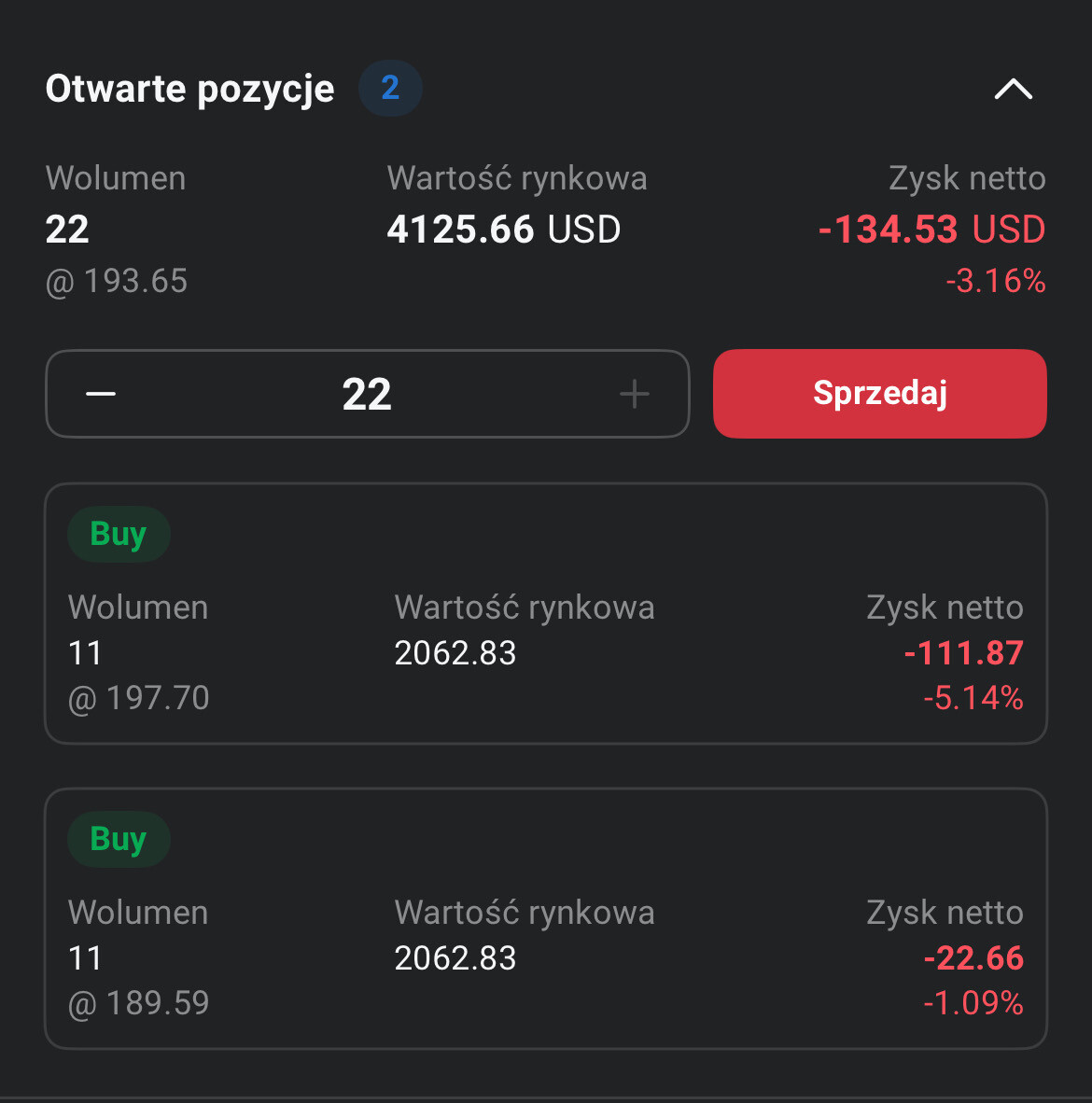1092x1103 pixels.
Task: Click the plus volume stepper button
Action: pyautogui.click(x=634, y=394)
